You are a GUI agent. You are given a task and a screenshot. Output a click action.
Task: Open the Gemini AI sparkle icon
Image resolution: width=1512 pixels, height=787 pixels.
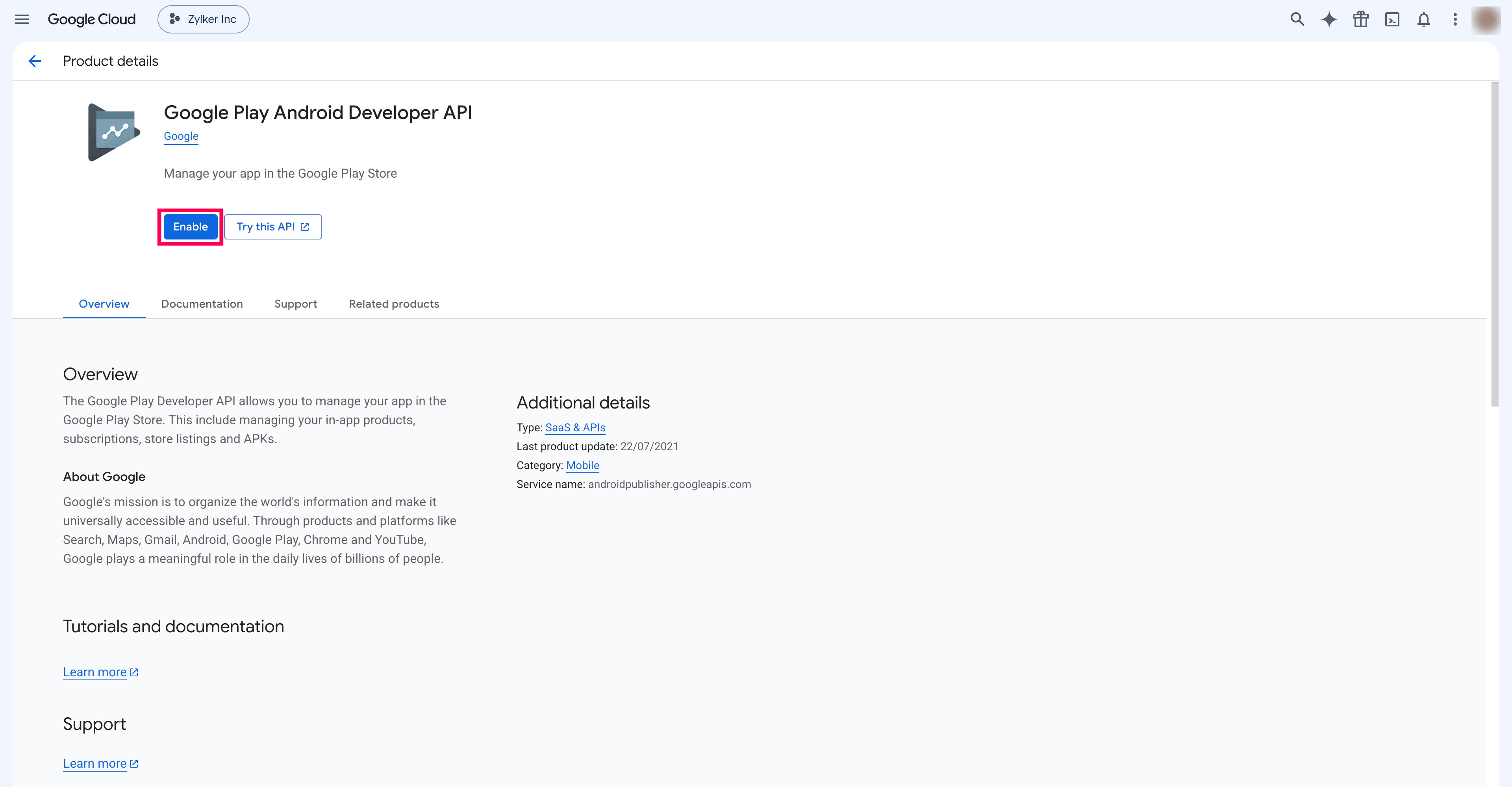(1329, 19)
